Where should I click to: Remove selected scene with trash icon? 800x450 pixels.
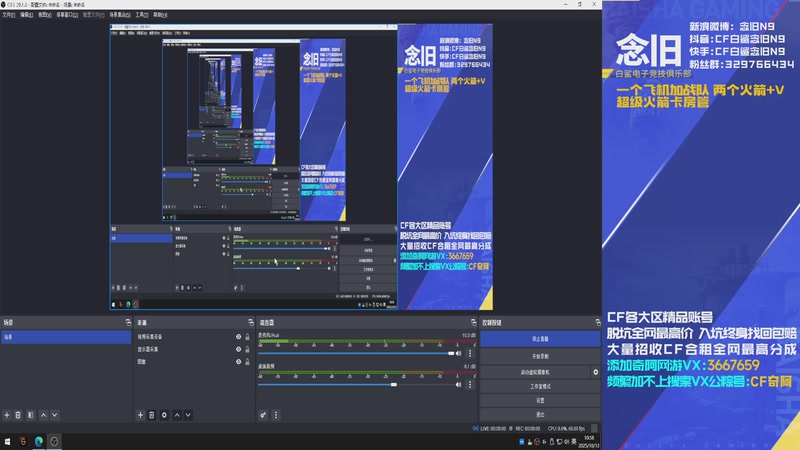[x=18, y=415]
